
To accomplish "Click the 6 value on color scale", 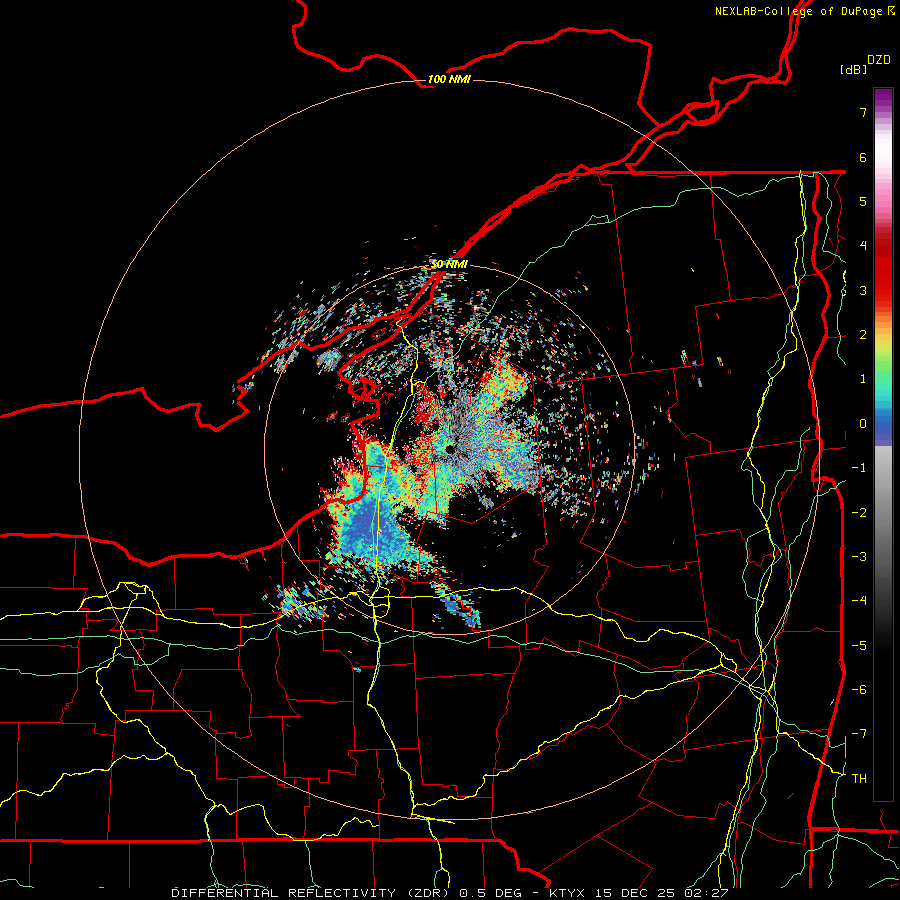I will pyautogui.click(x=863, y=157).
